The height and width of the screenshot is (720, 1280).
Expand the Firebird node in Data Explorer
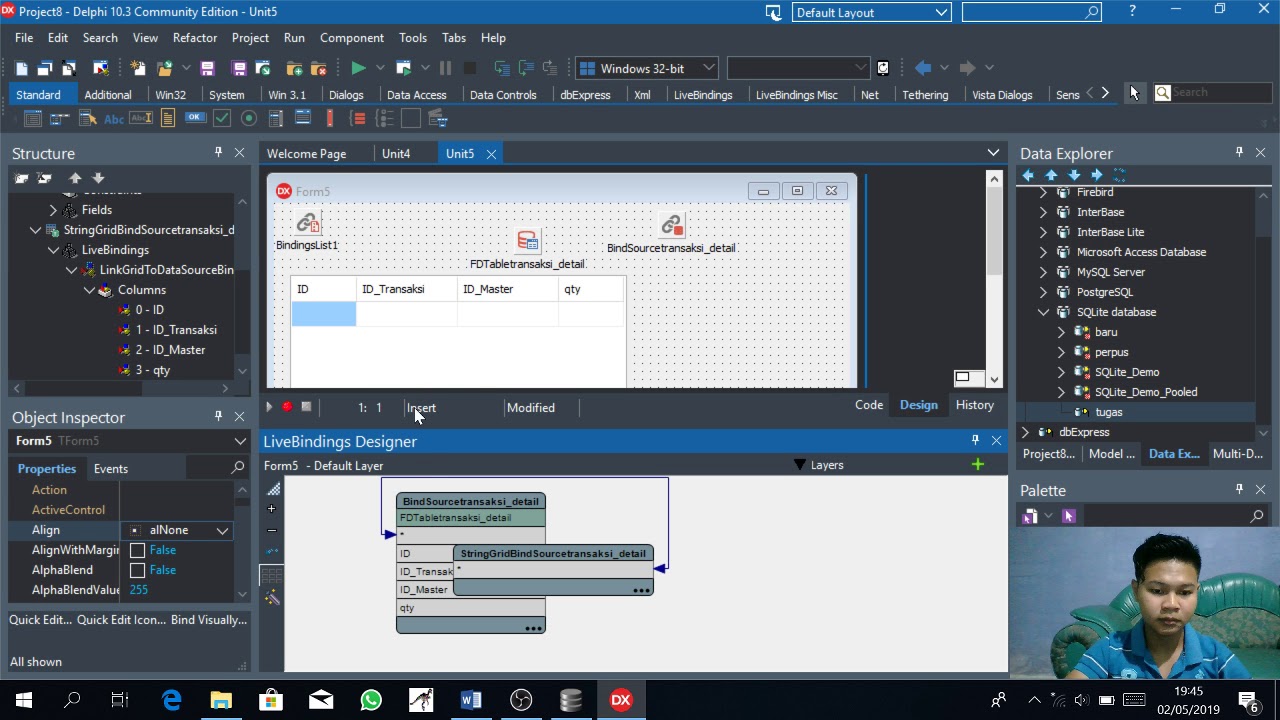1044,192
